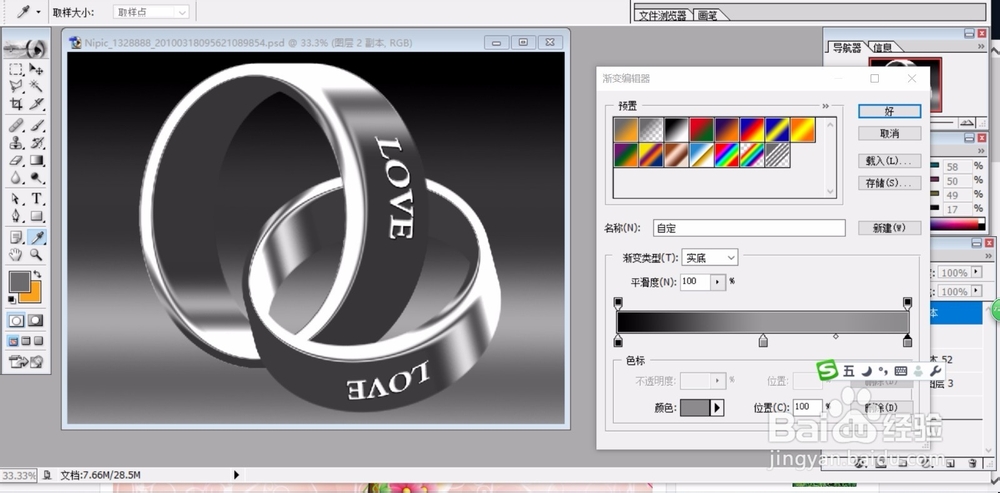Click the 载入(L)... load button

889,161
